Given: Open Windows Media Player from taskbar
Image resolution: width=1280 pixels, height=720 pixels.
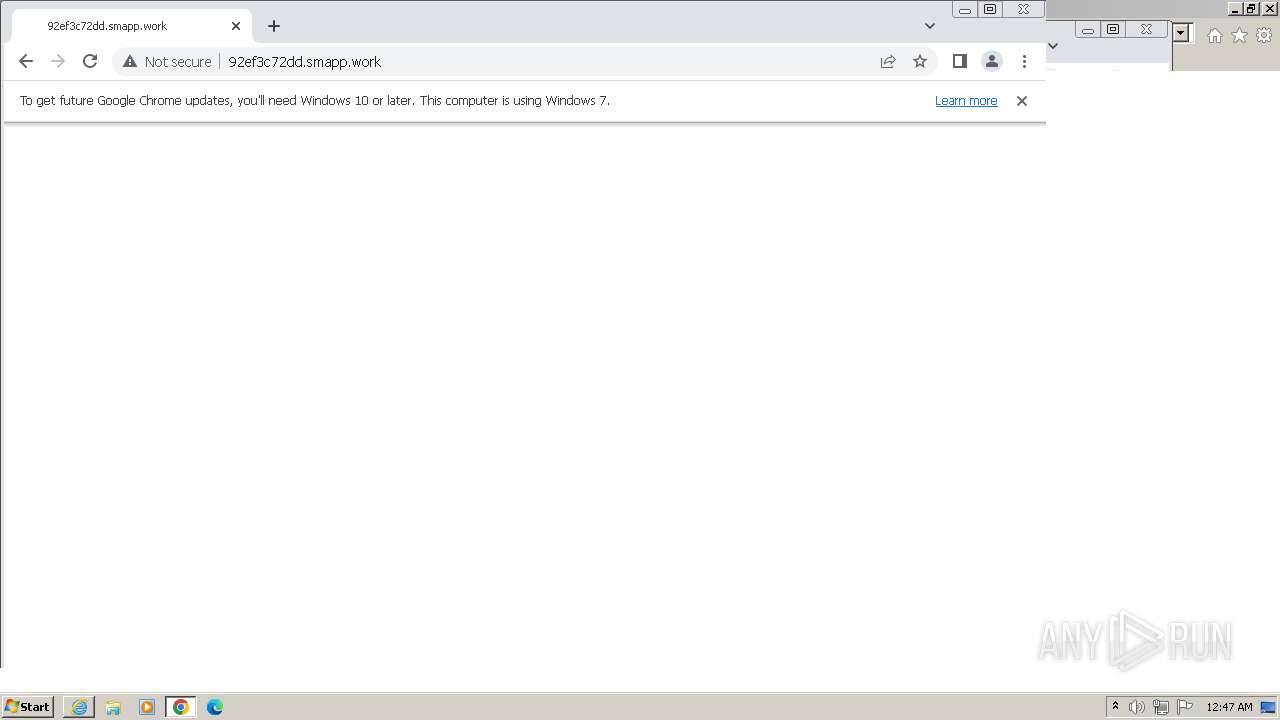Looking at the screenshot, I should point(147,707).
